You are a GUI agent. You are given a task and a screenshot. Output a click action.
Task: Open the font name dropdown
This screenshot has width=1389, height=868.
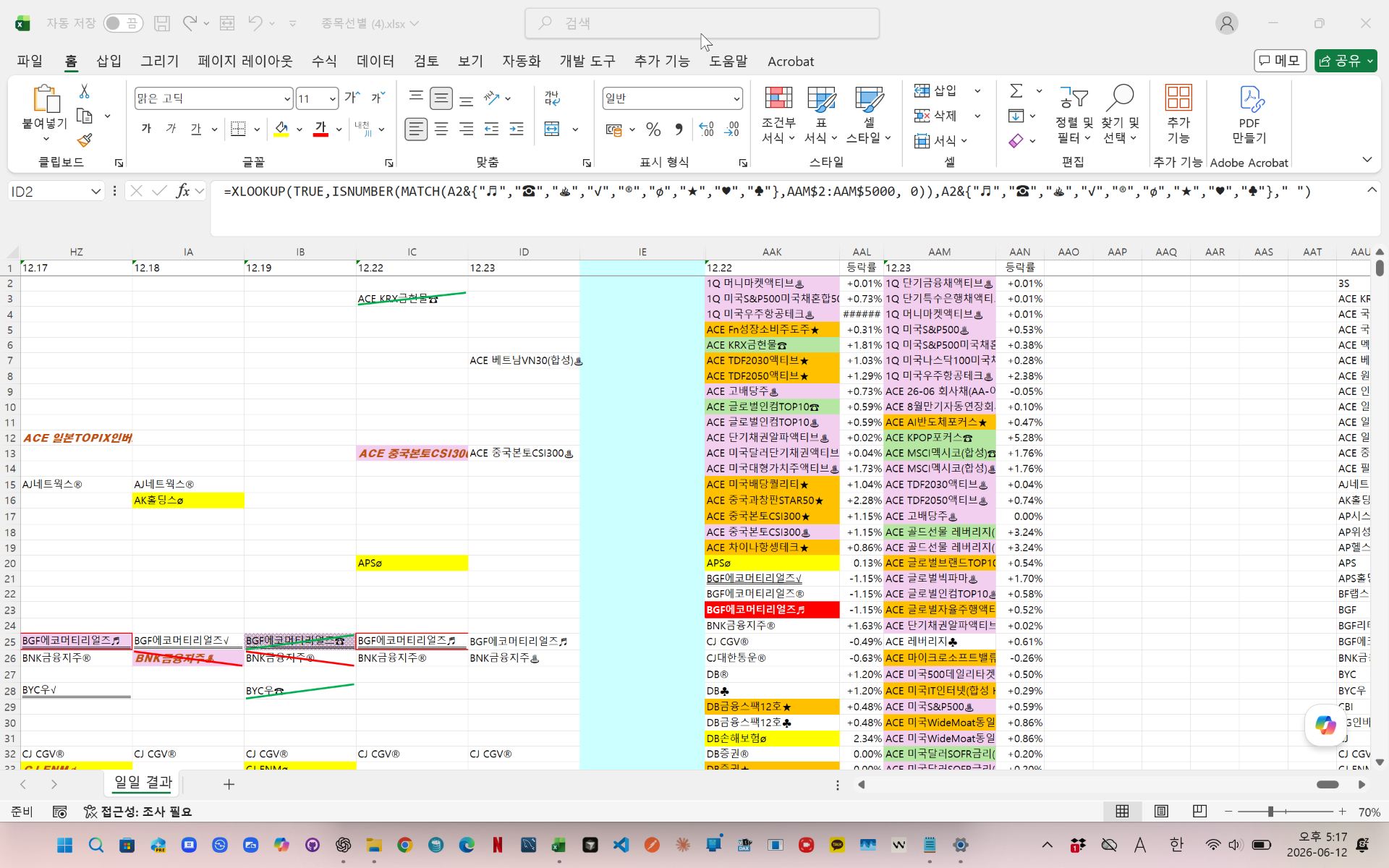[x=286, y=98]
